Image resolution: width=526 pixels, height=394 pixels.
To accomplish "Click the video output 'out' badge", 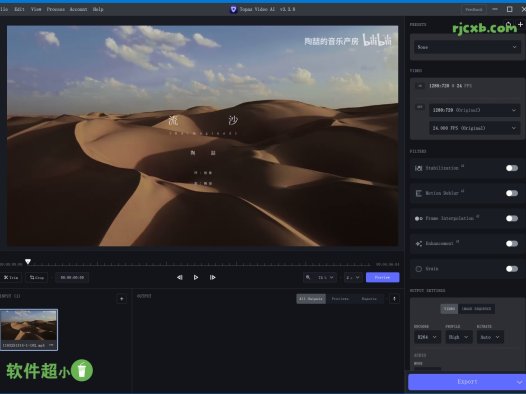I will [420, 107].
